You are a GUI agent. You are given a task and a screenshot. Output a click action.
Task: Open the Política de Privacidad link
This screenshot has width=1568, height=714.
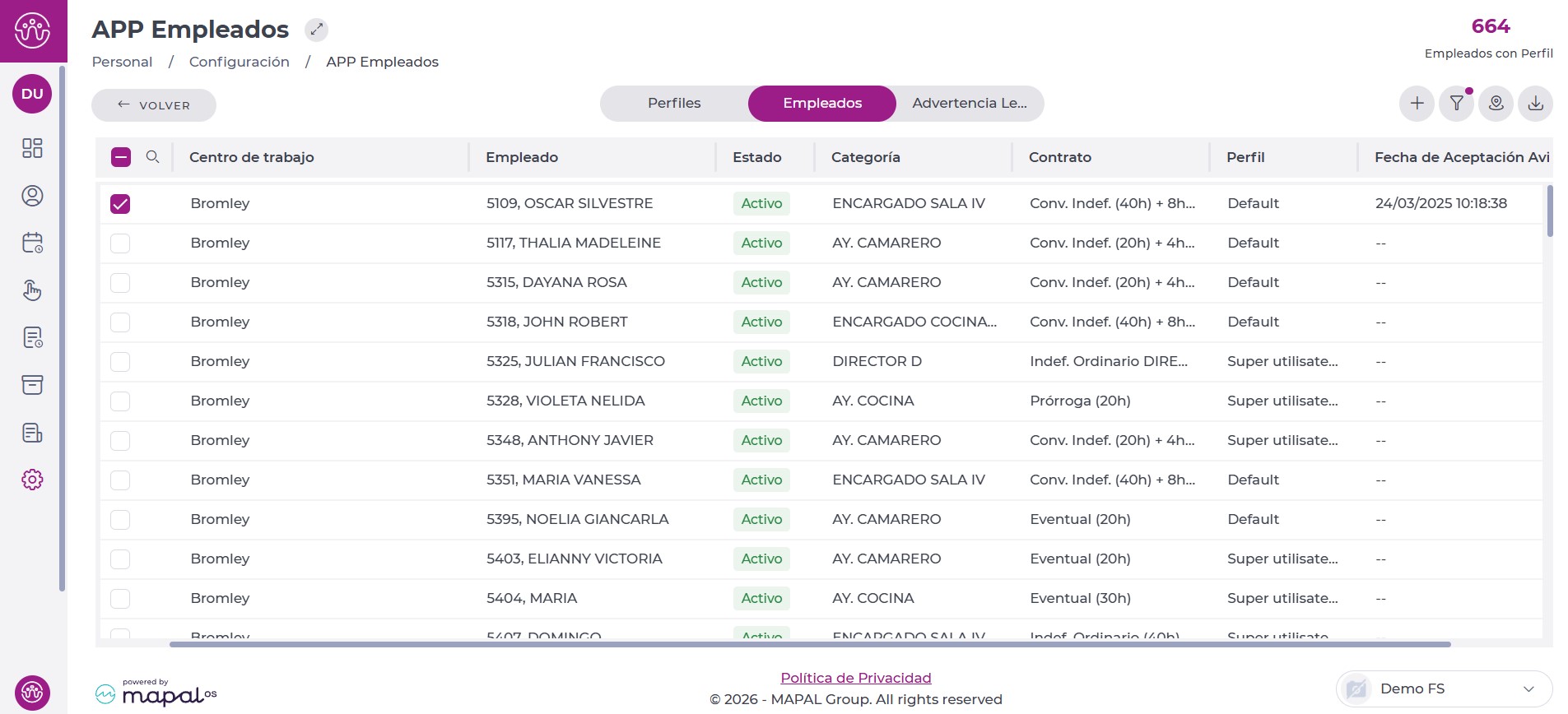(x=855, y=678)
